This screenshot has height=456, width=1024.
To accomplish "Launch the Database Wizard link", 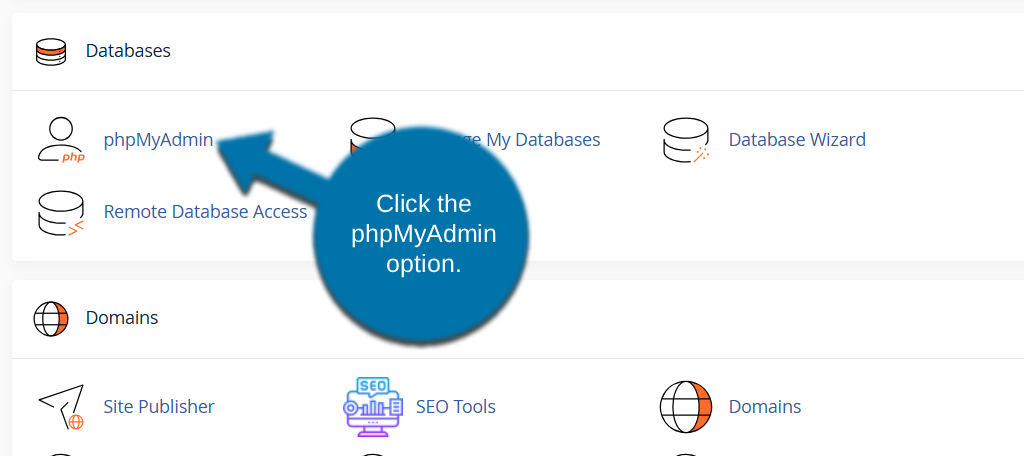I will [797, 140].
